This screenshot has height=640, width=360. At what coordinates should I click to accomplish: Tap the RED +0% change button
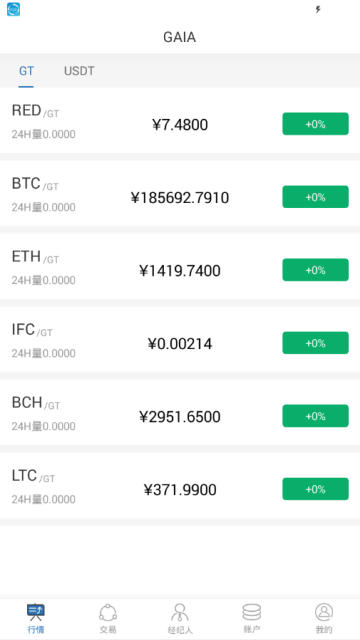click(x=316, y=124)
